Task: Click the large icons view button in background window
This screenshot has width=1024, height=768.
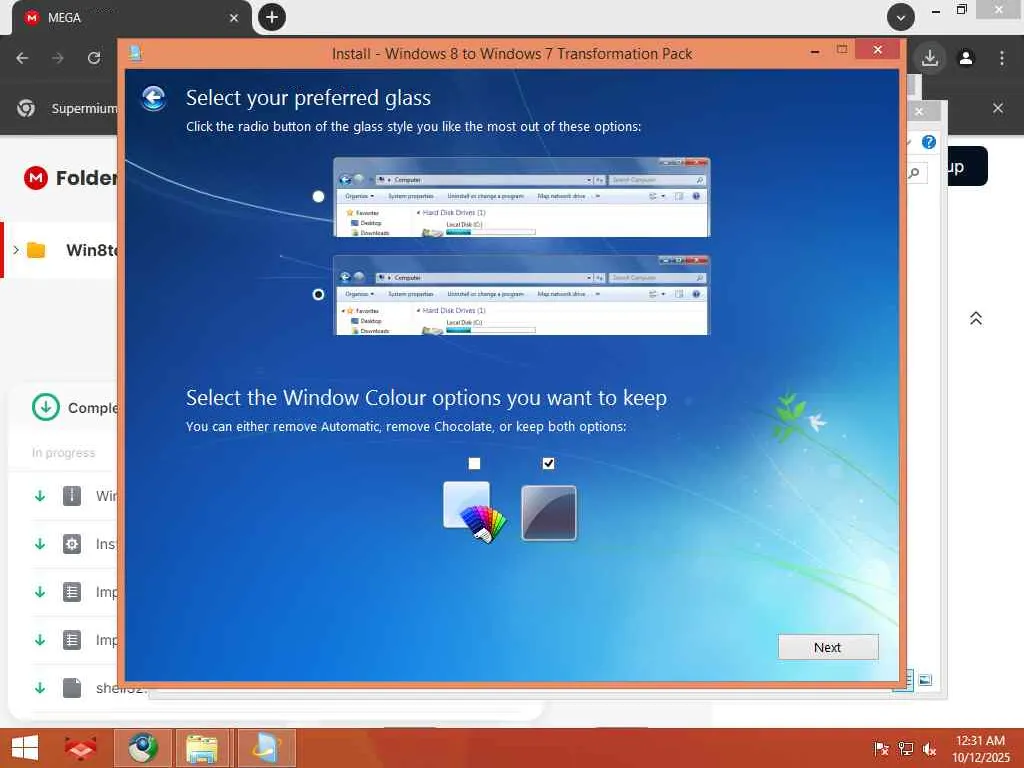Action: click(925, 680)
